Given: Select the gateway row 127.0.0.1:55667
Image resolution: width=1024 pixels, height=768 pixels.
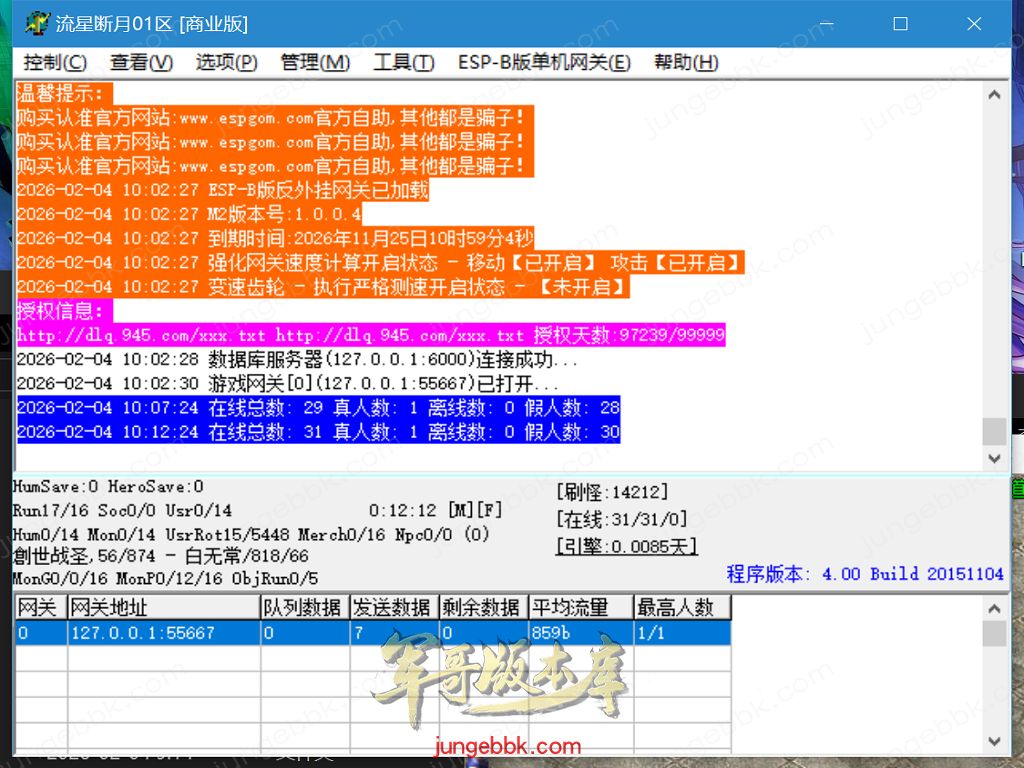Looking at the screenshot, I should pos(142,633).
